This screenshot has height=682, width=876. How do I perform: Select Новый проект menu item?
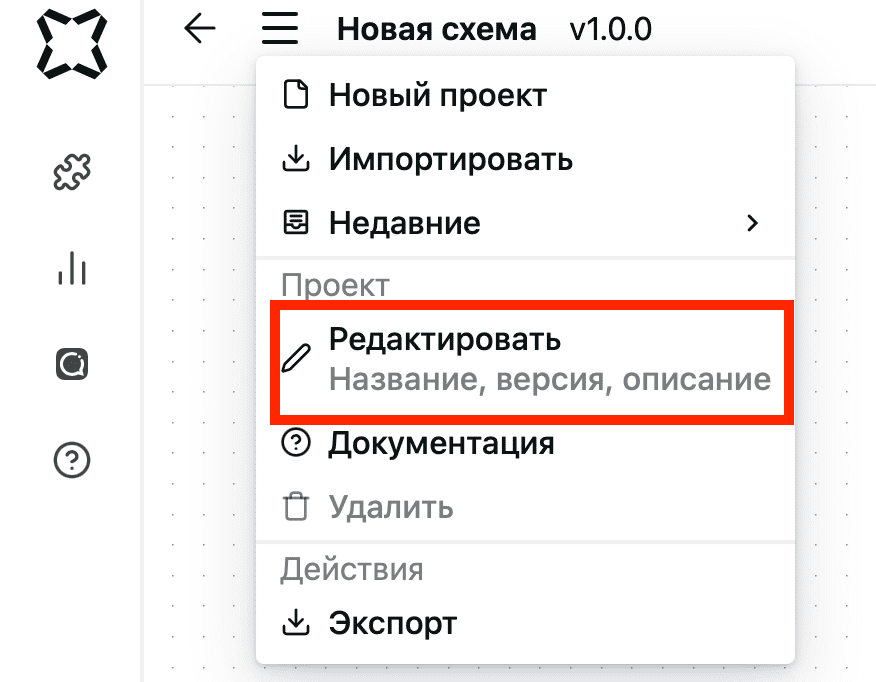(x=525, y=94)
